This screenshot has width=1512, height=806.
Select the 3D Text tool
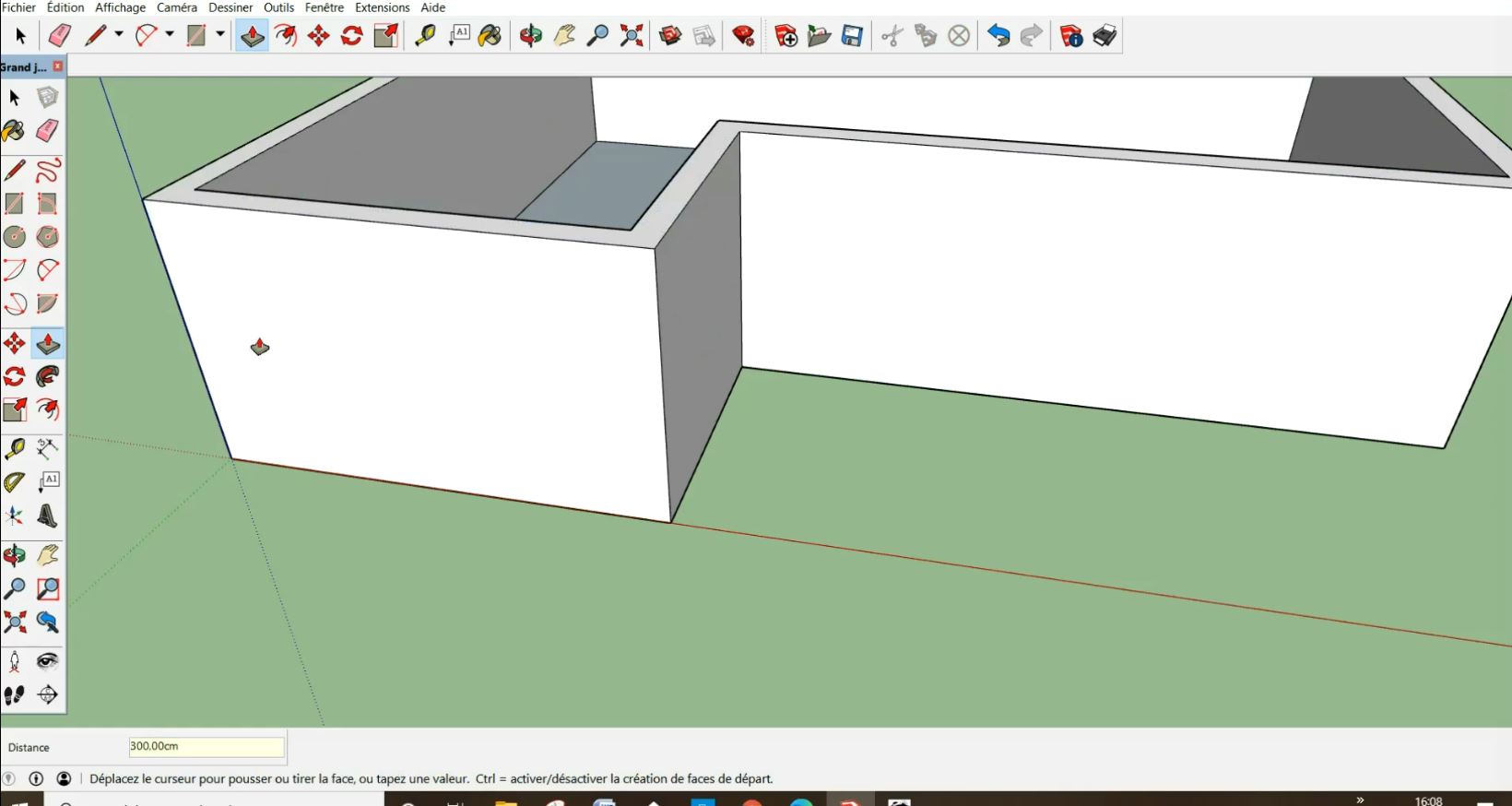click(x=47, y=516)
